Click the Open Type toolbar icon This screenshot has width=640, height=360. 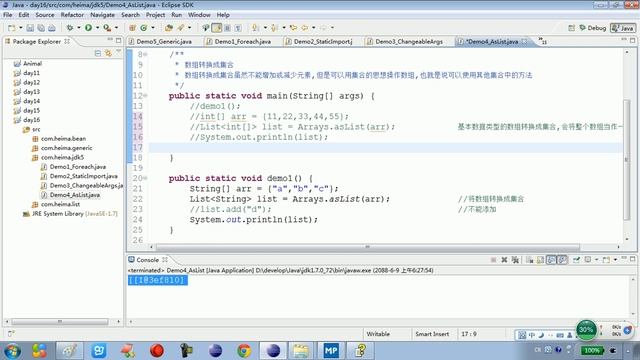click(169, 28)
